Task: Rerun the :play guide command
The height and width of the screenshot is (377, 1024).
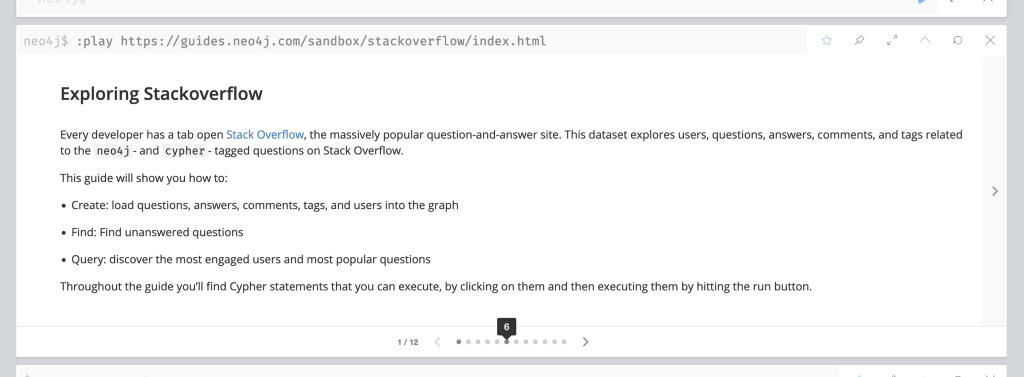Action: coord(957,41)
